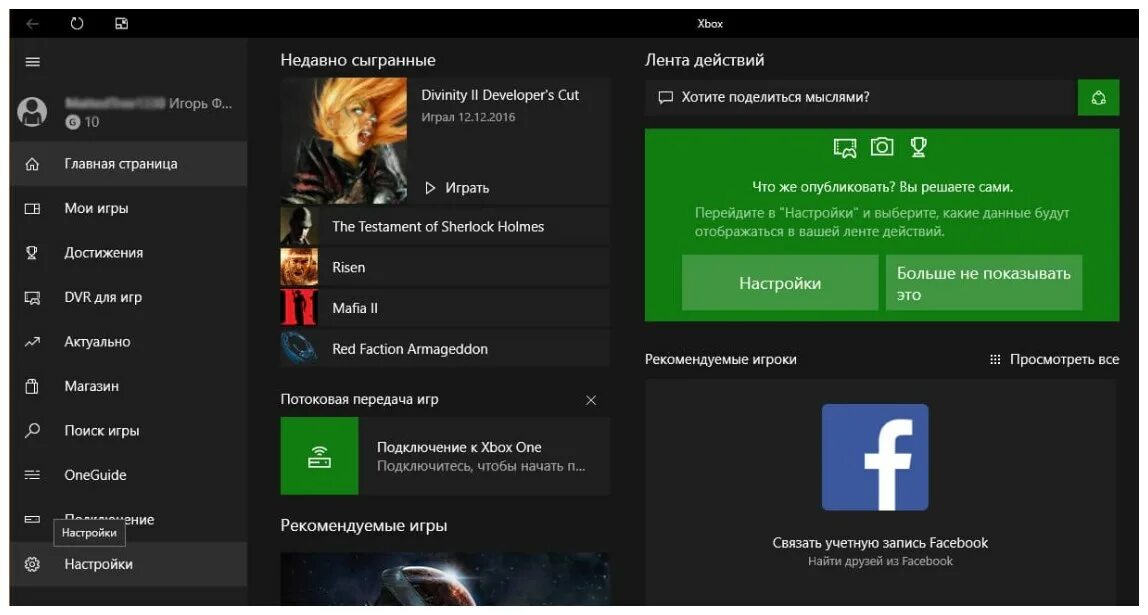The image size is (1148, 615).
Task: Click the green share button beside thoughts field
Action: (x=1098, y=97)
